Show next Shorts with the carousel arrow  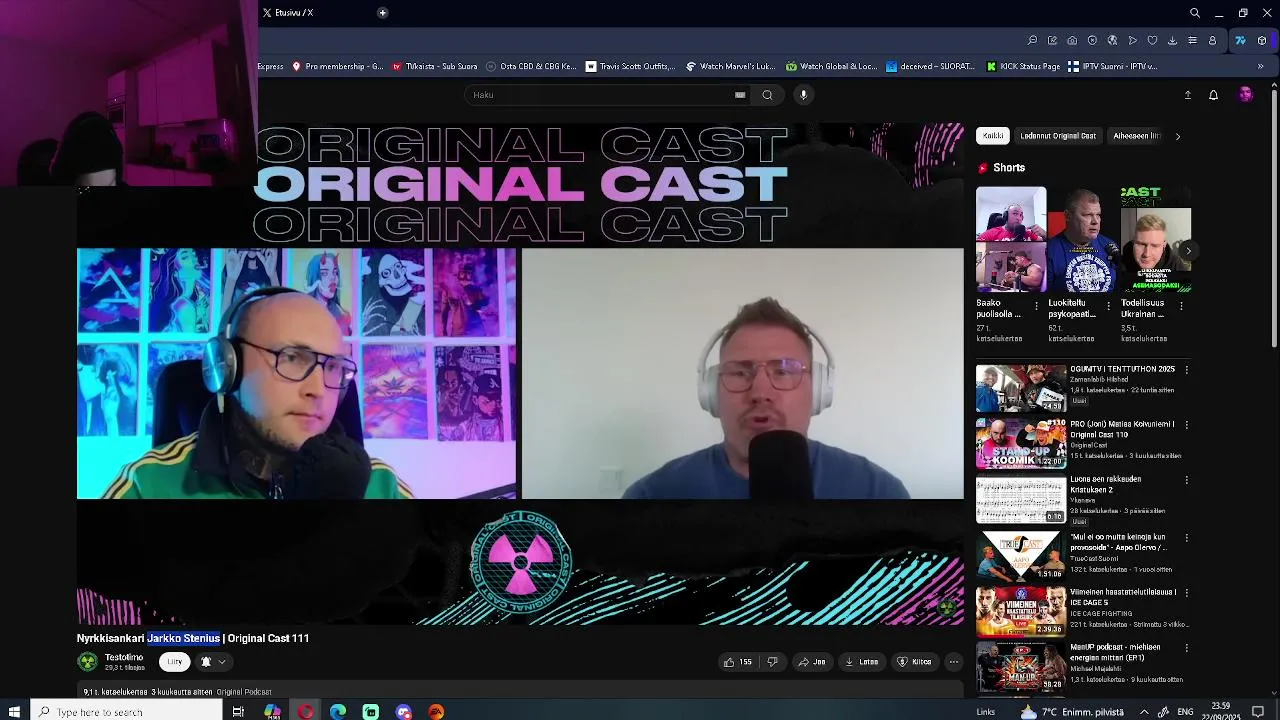pyautogui.click(x=1186, y=249)
